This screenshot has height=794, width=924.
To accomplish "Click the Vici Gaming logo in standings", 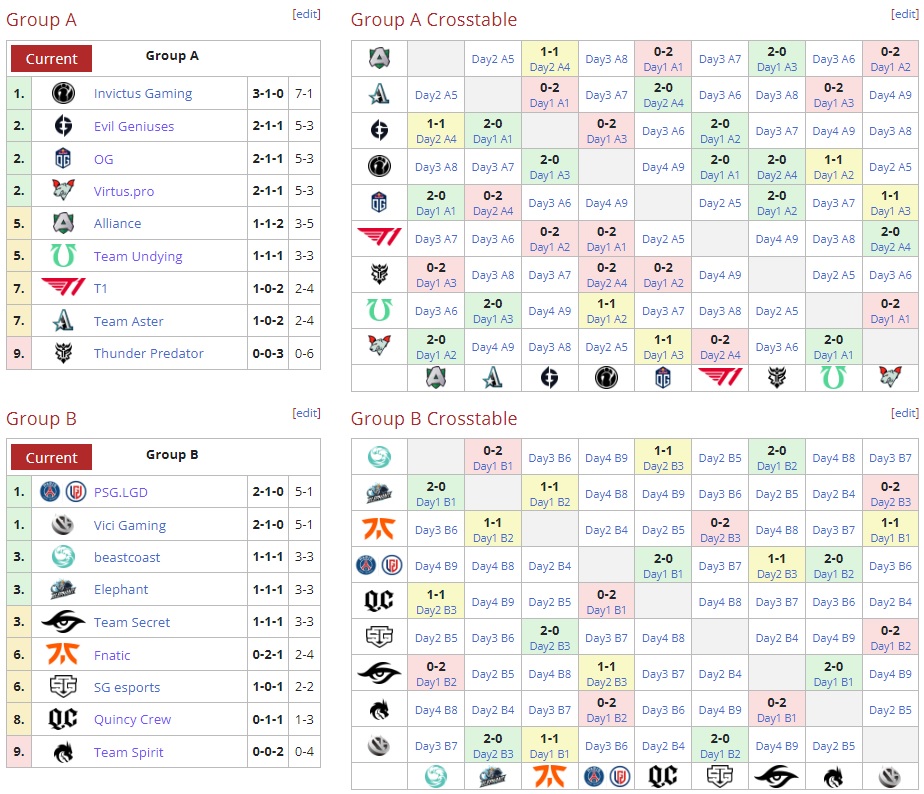I will pos(64,525).
